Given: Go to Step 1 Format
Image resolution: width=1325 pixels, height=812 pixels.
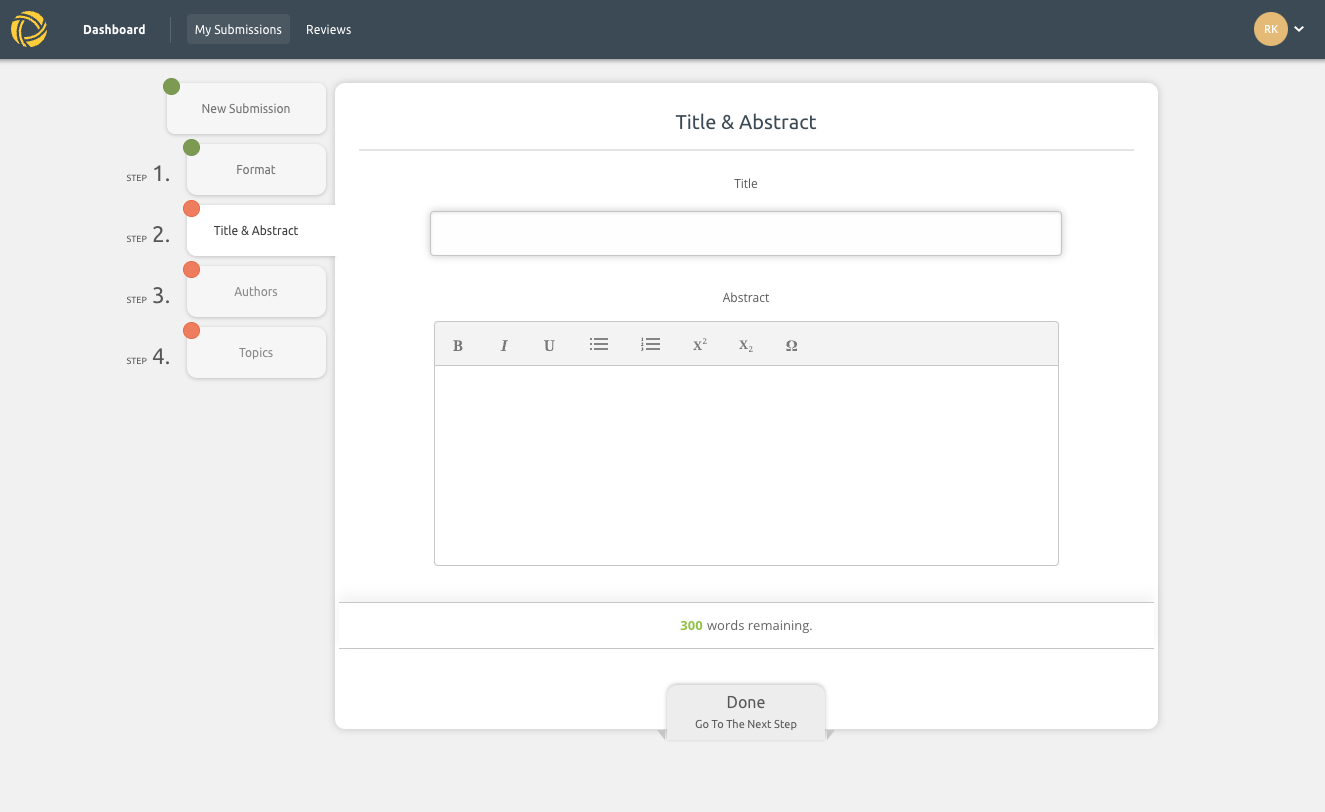Looking at the screenshot, I should click(x=256, y=170).
